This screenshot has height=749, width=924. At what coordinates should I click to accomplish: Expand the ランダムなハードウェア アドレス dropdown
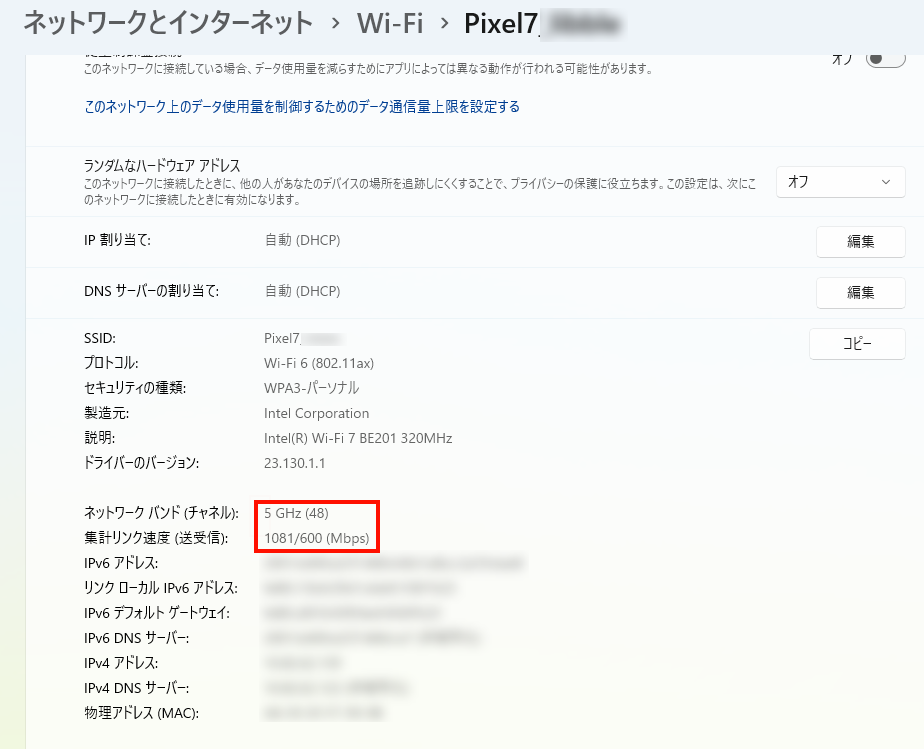click(840, 182)
